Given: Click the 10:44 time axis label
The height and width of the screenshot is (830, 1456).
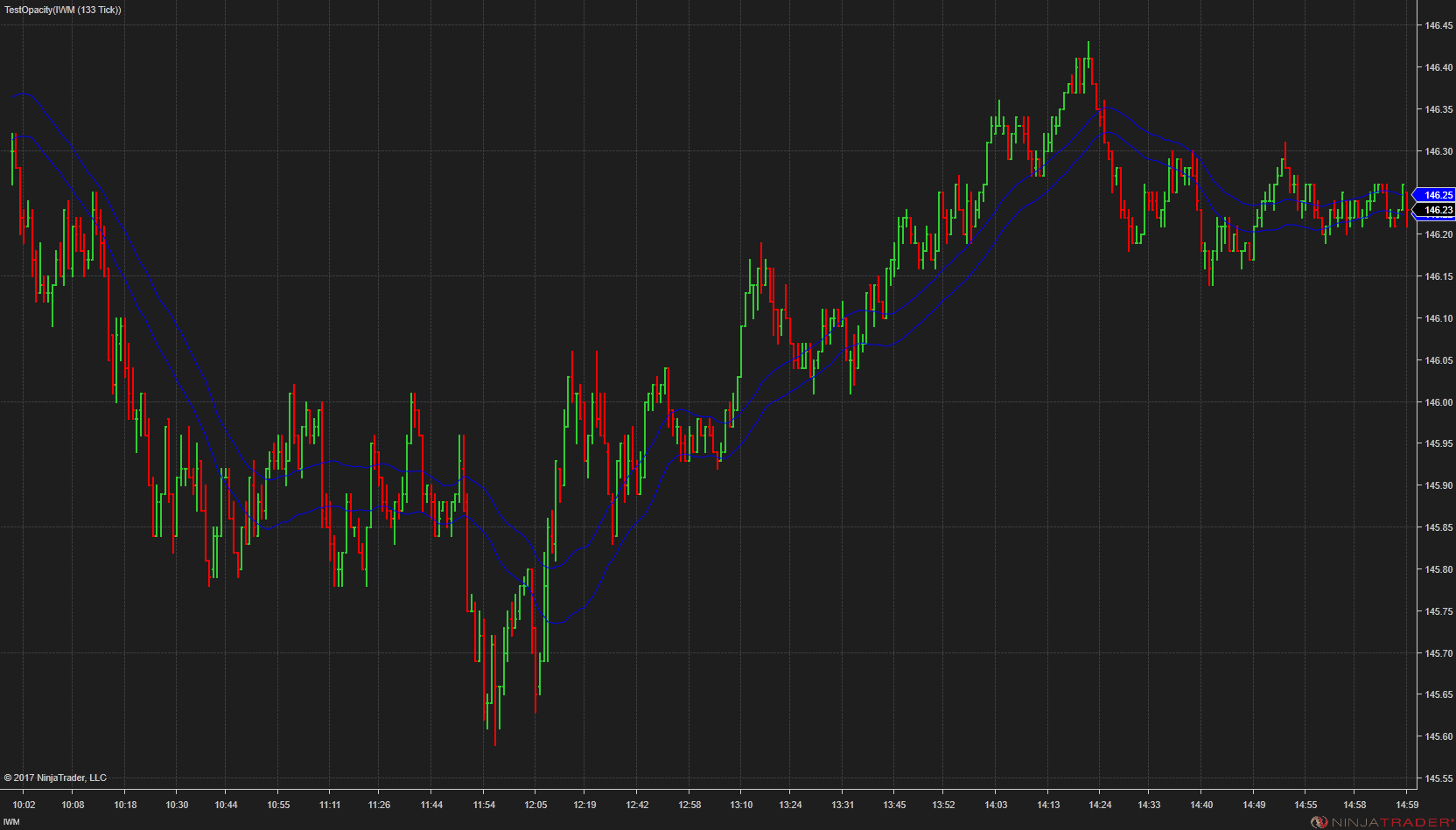Looking at the screenshot, I should point(226,805).
